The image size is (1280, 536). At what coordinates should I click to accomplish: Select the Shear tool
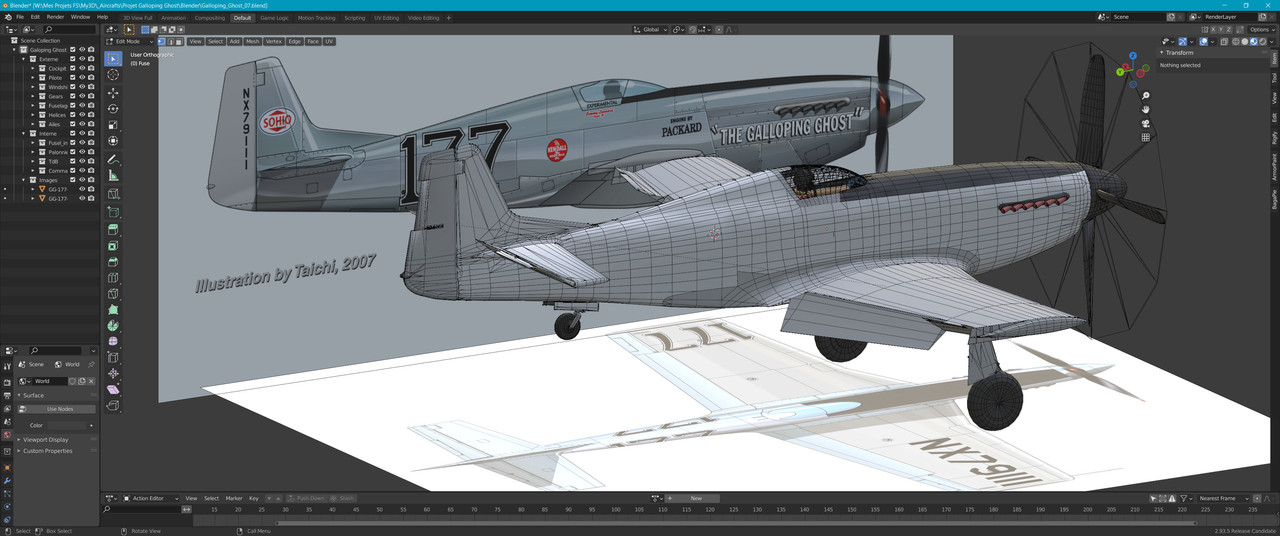click(113, 389)
